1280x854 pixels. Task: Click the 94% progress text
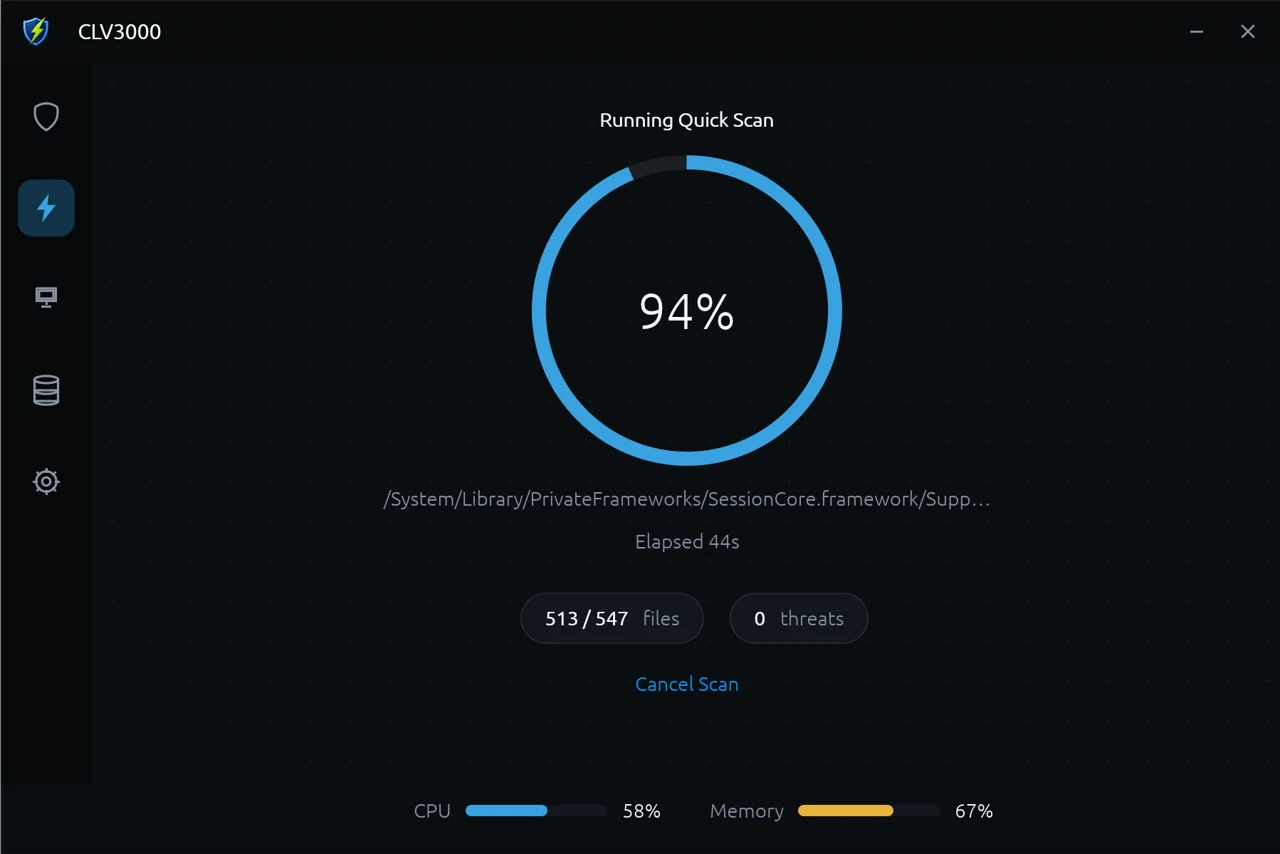click(687, 312)
